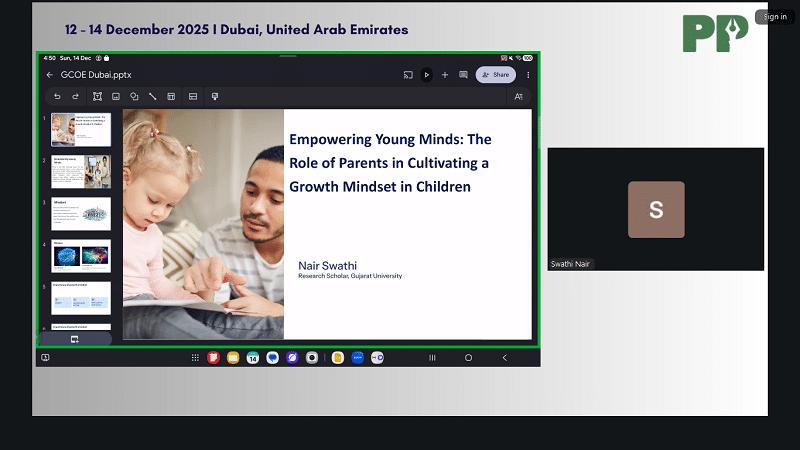Click the plus icon in the top bar
Screen dimensions: 800x450
click(445, 75)
